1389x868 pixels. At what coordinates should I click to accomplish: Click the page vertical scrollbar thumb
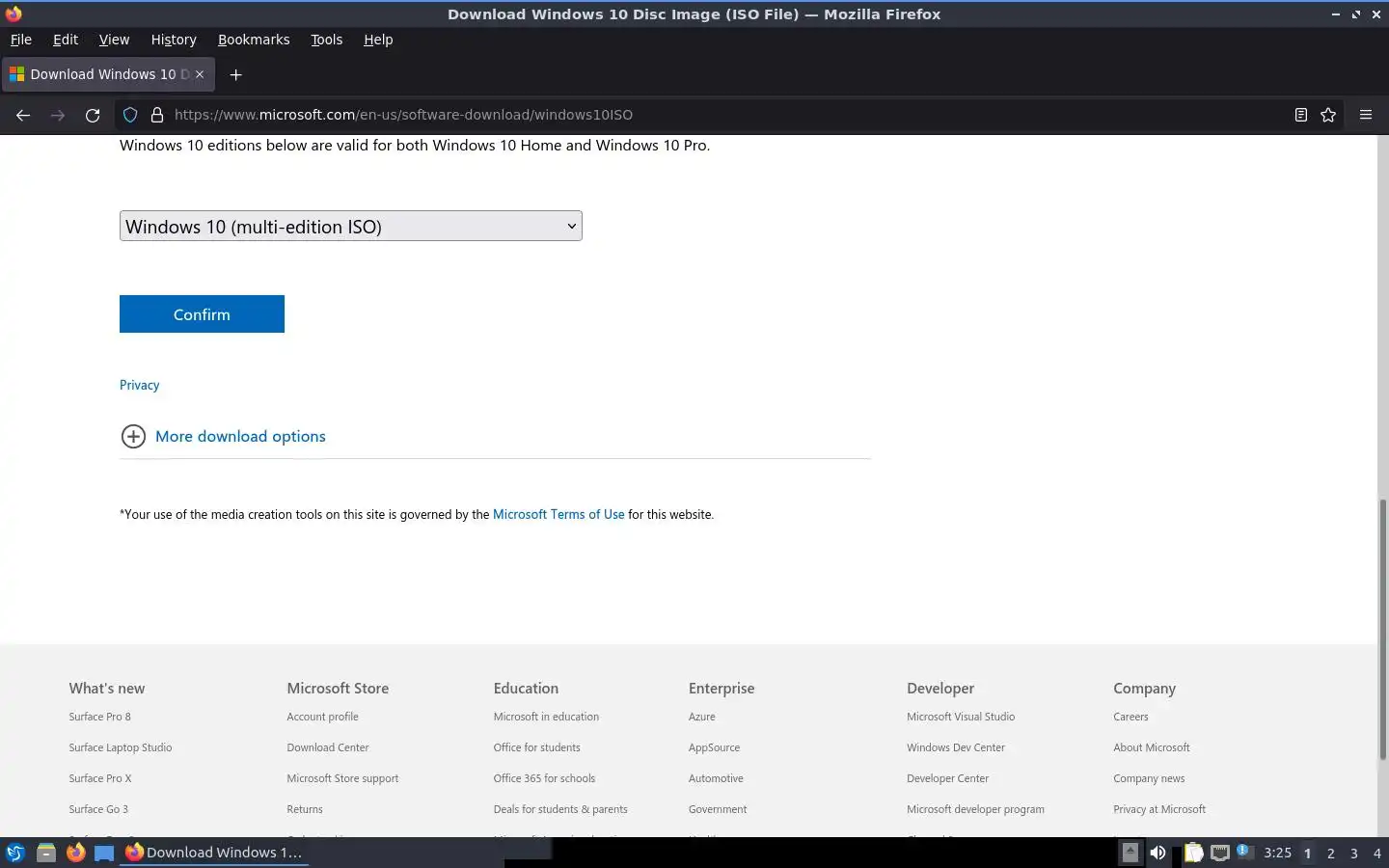point(1383,629)
